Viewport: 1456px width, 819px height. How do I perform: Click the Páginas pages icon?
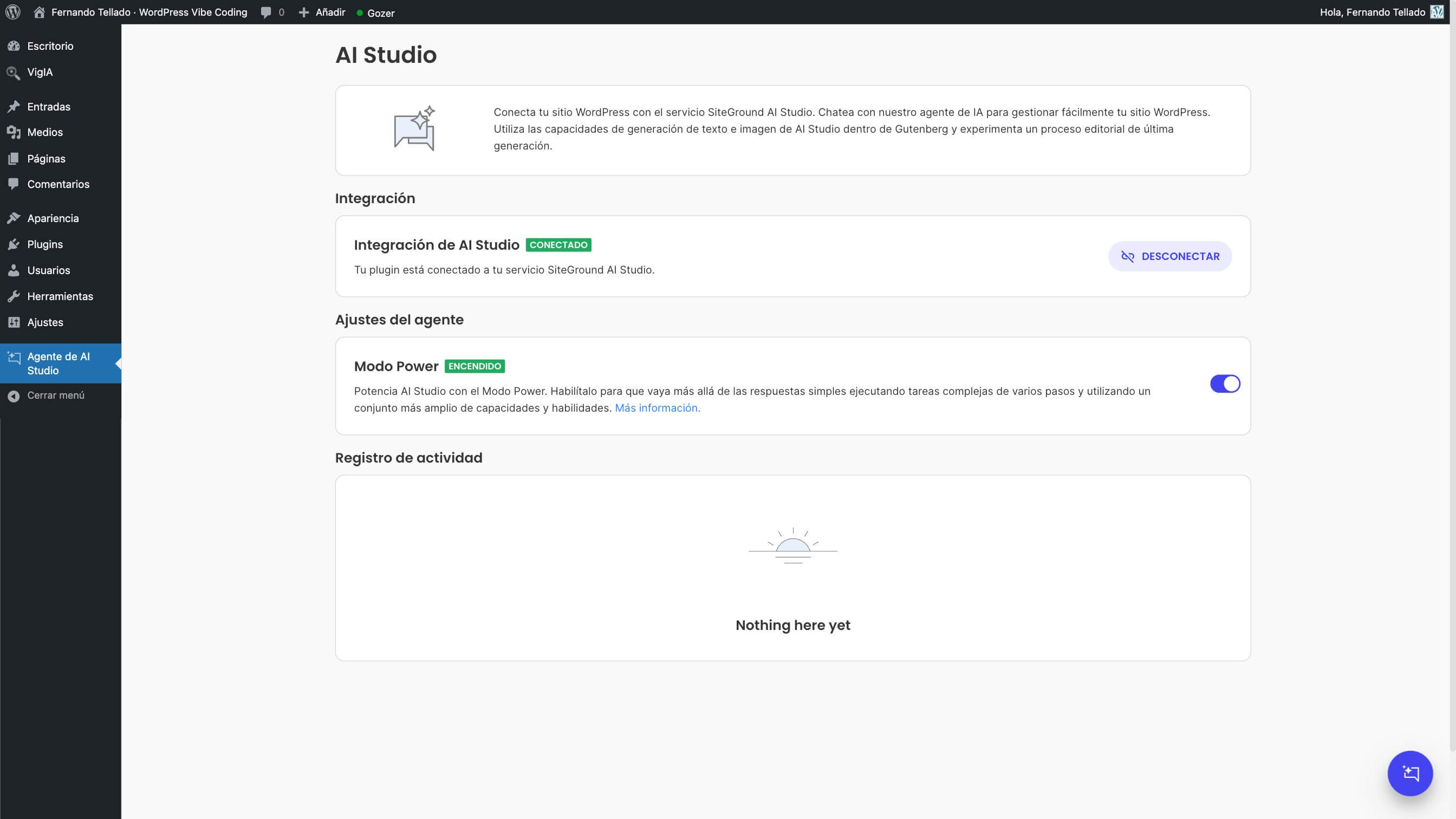tap(14, 158)
